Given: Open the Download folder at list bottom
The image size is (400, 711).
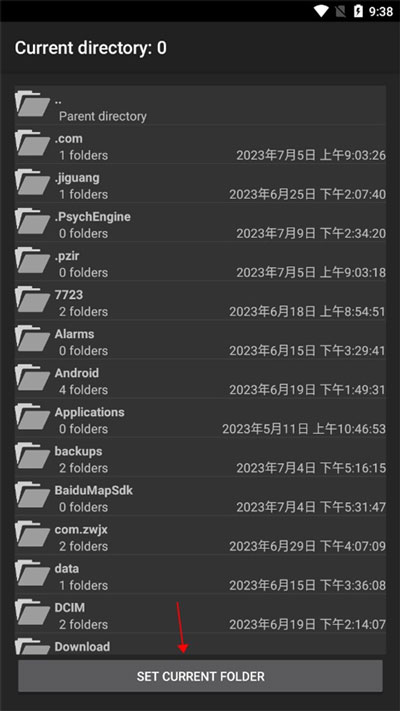Looking at the screenshot, I should 200,646.
